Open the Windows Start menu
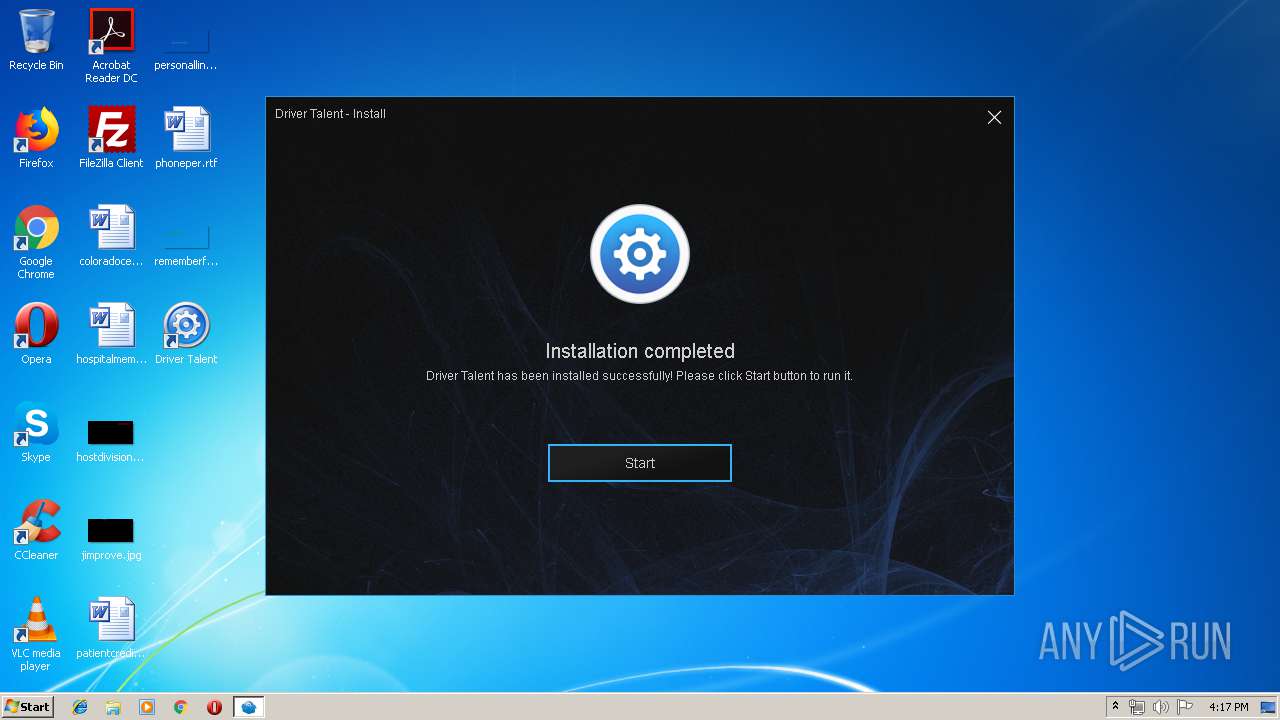Screen dimensions: 1280x720 (x=28, y=707)
